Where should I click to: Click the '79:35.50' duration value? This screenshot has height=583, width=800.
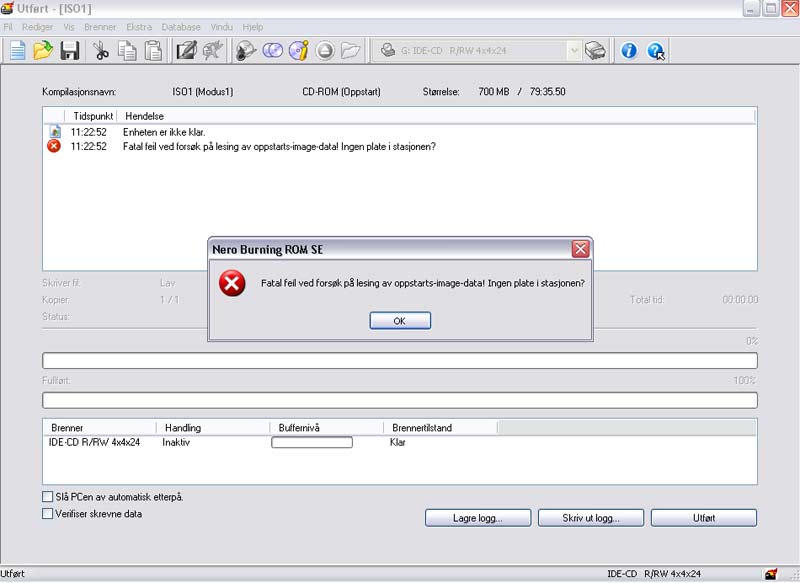547,92
